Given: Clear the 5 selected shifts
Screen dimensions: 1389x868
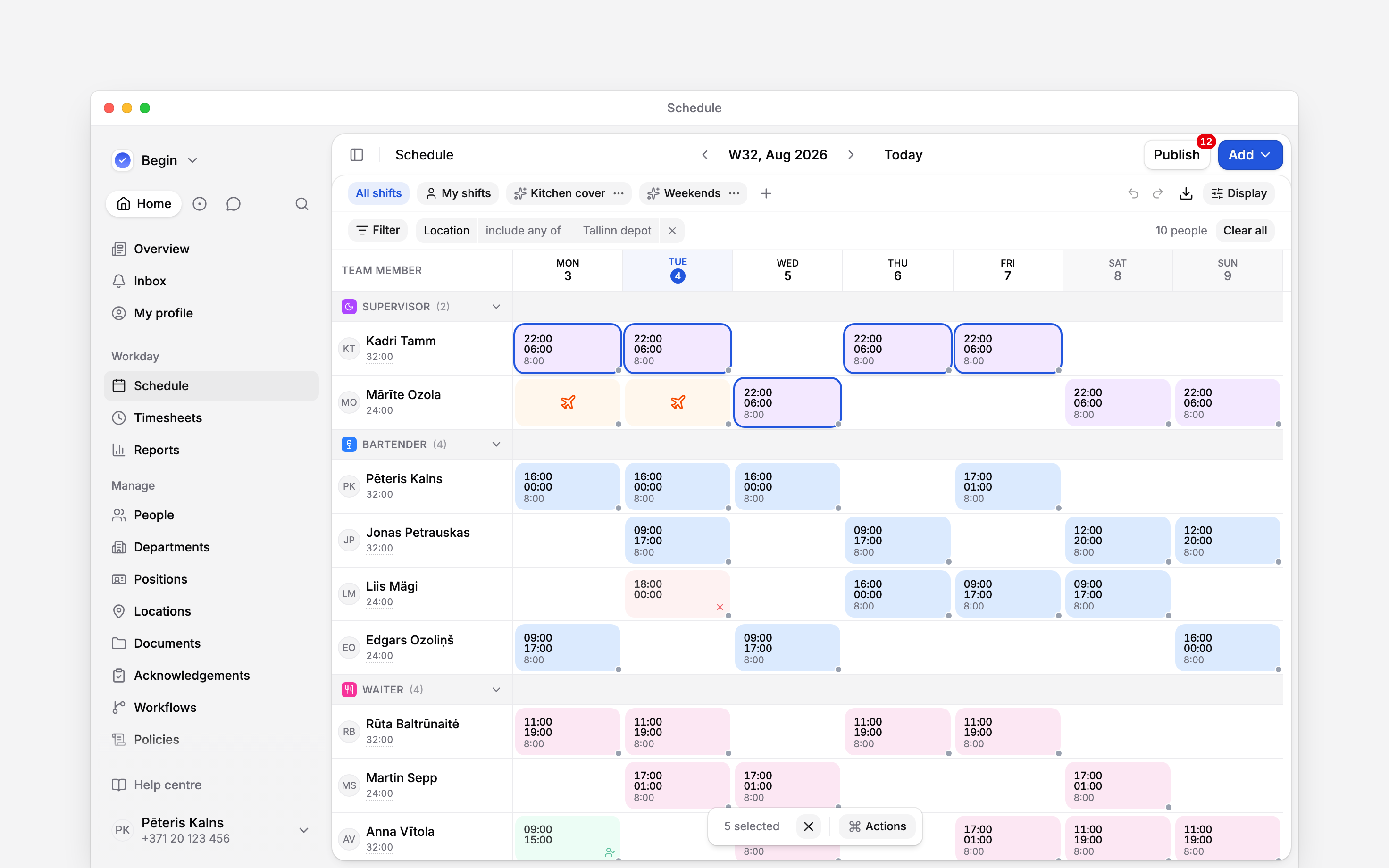Looking at the screenshot, I should (x=809, y=826).
